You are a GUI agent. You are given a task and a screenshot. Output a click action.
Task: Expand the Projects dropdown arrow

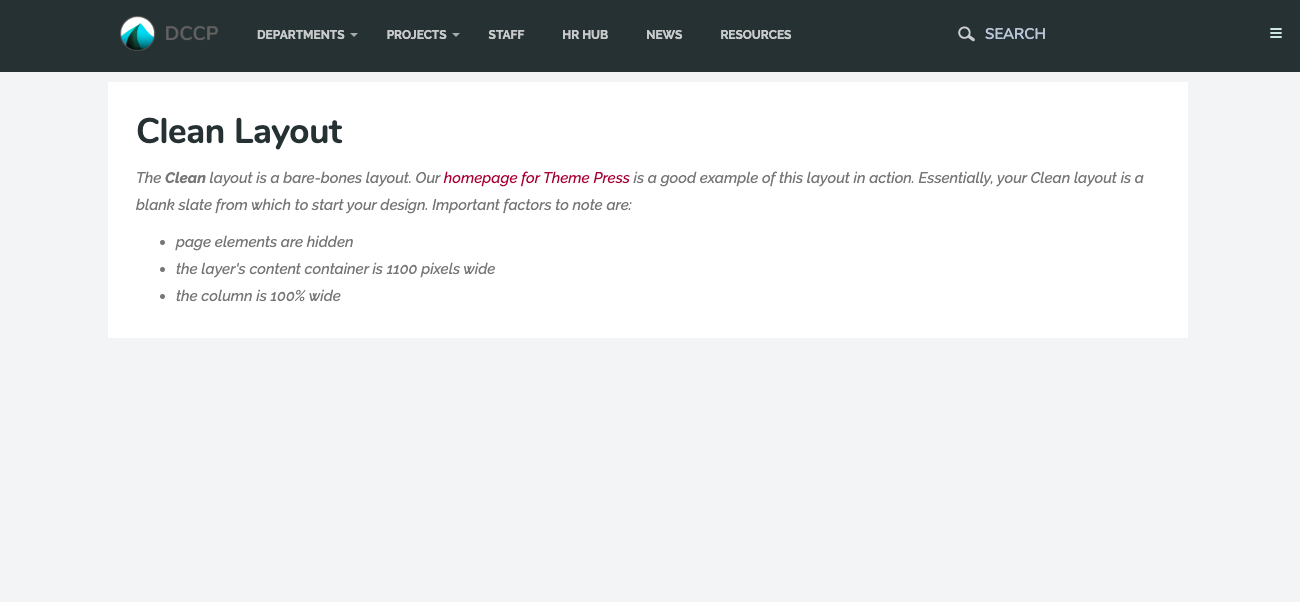pos(456,35)
